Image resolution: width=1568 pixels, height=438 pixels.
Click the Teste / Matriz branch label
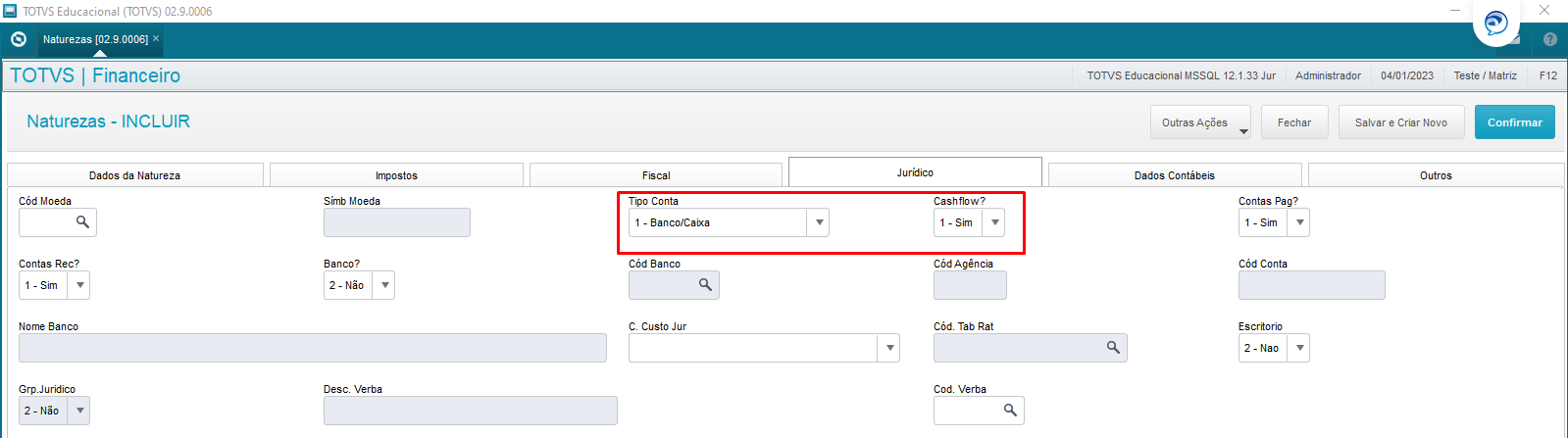click(1486, 75)
